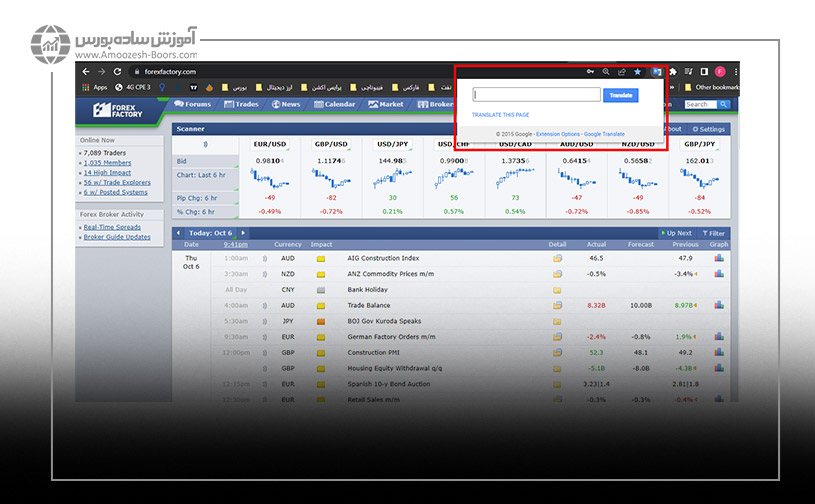Click the Forex Factory logo
Viewport: 815px width, 504px height.
tap(119, 110)
